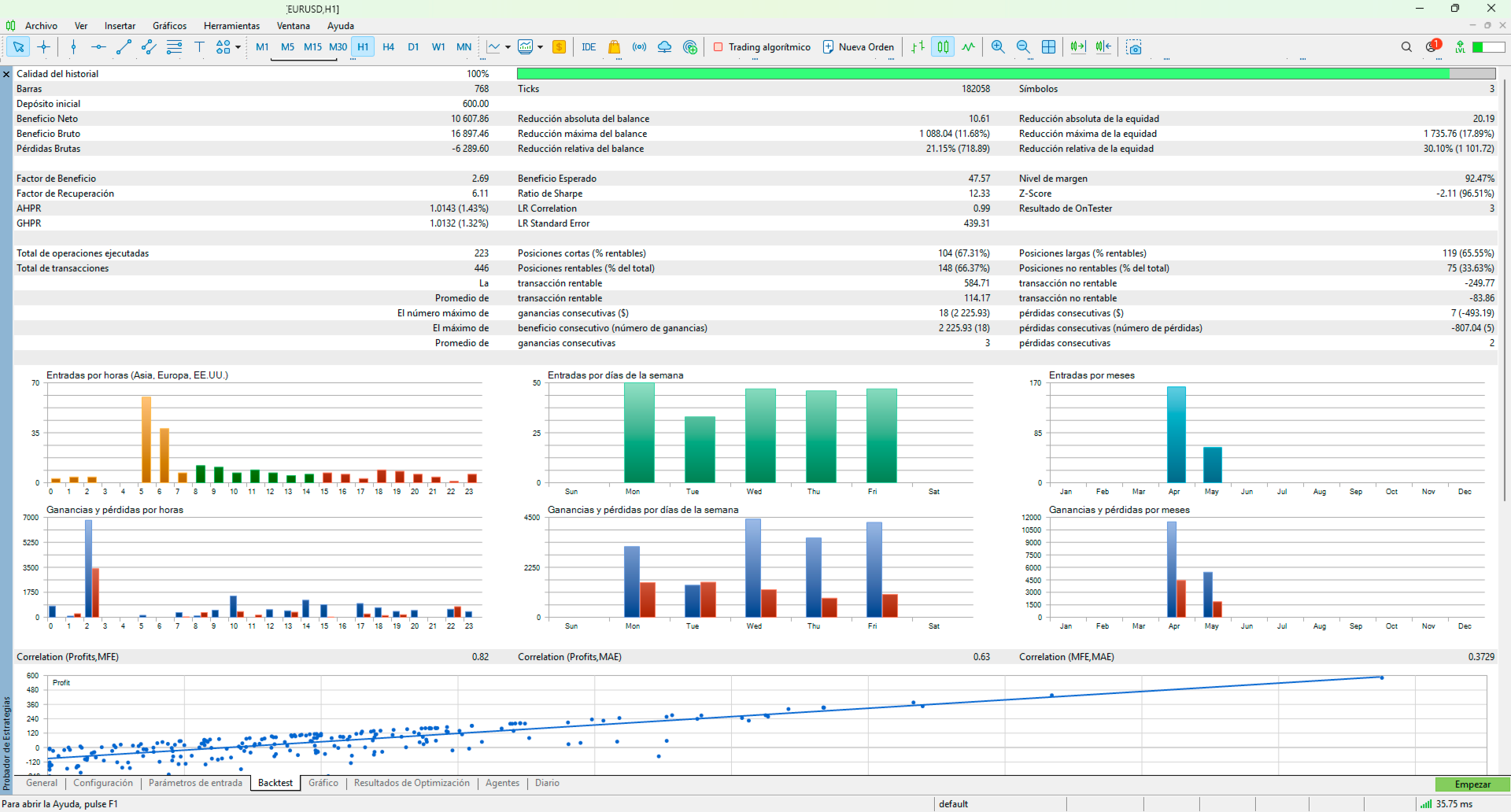Screen dimensions: 1511x812
Task: Select the crosshair cursor tool
Action: 44,47
